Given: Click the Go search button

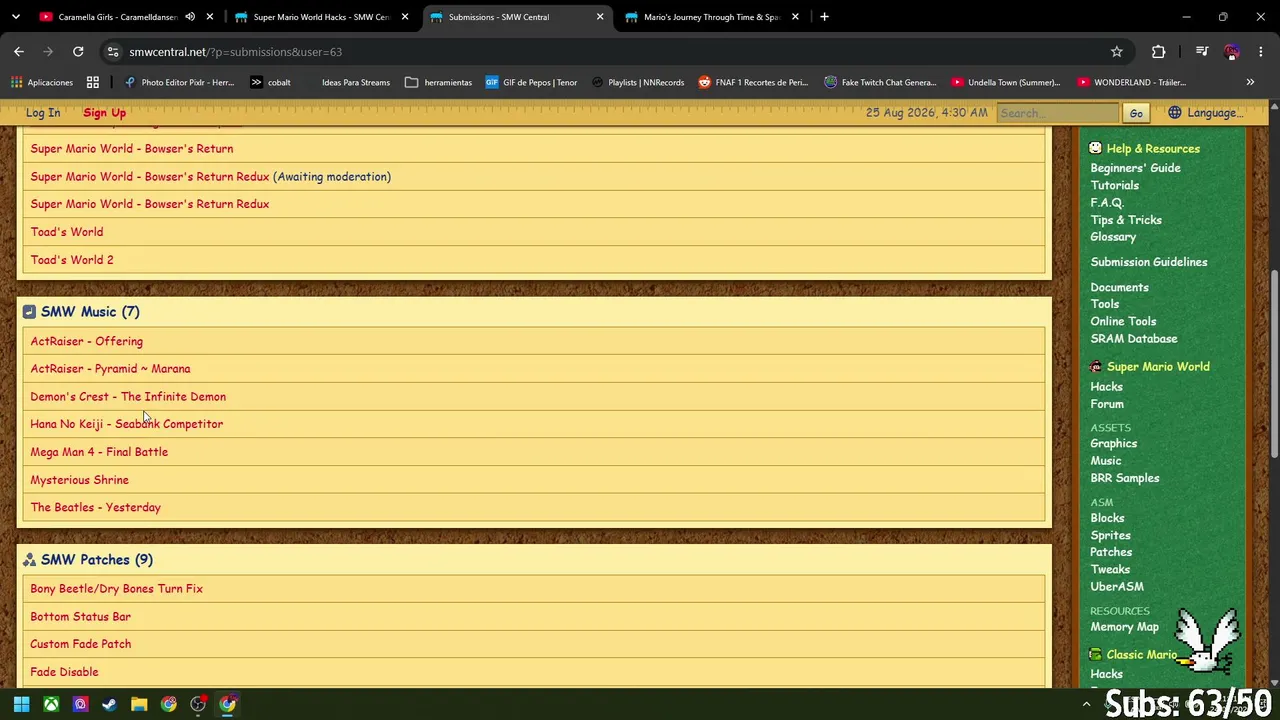Looking at the screenshot, I should point(1136,113).
